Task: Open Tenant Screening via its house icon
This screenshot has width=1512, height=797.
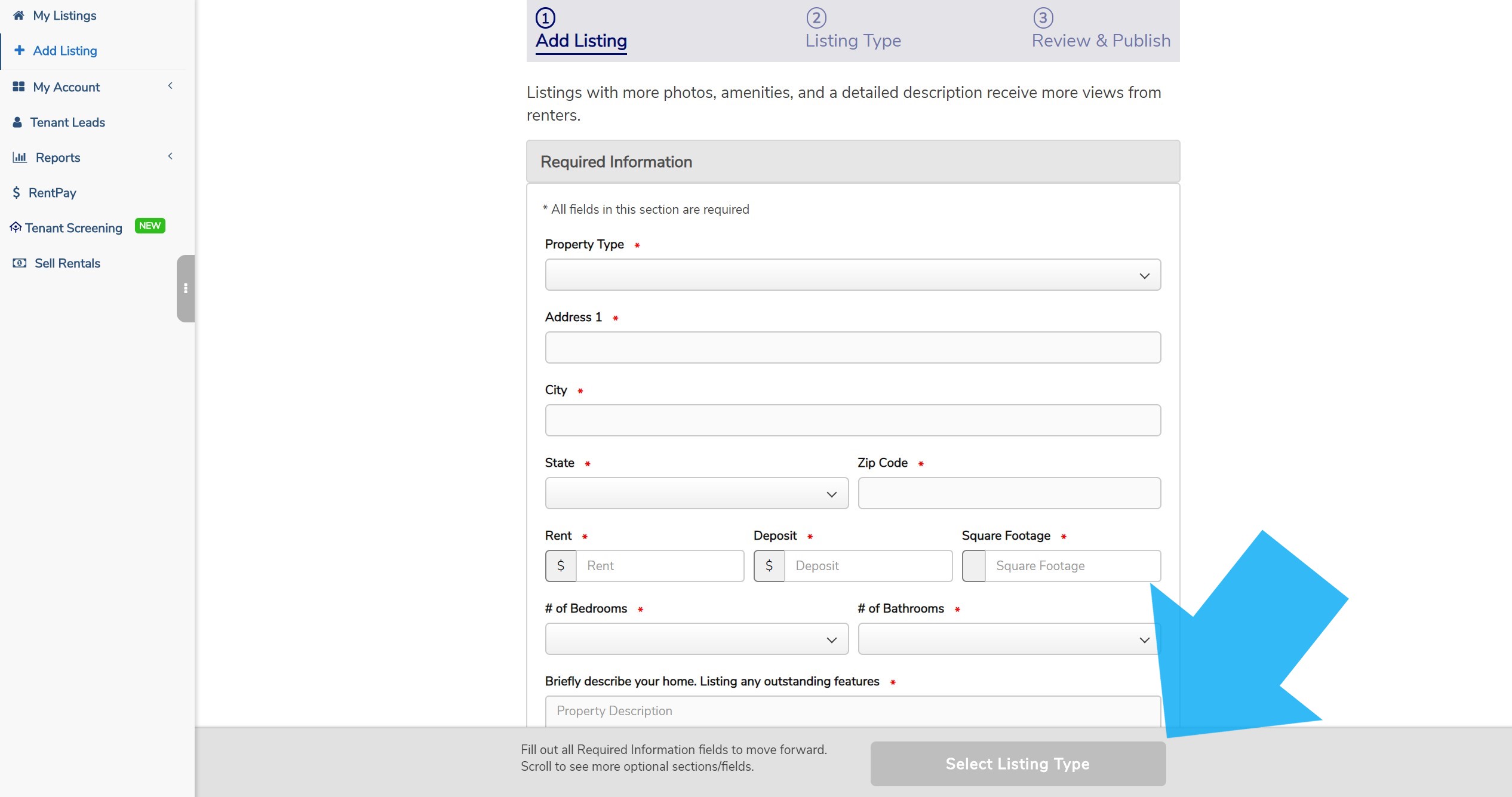Action: click(x=15, y=227)
